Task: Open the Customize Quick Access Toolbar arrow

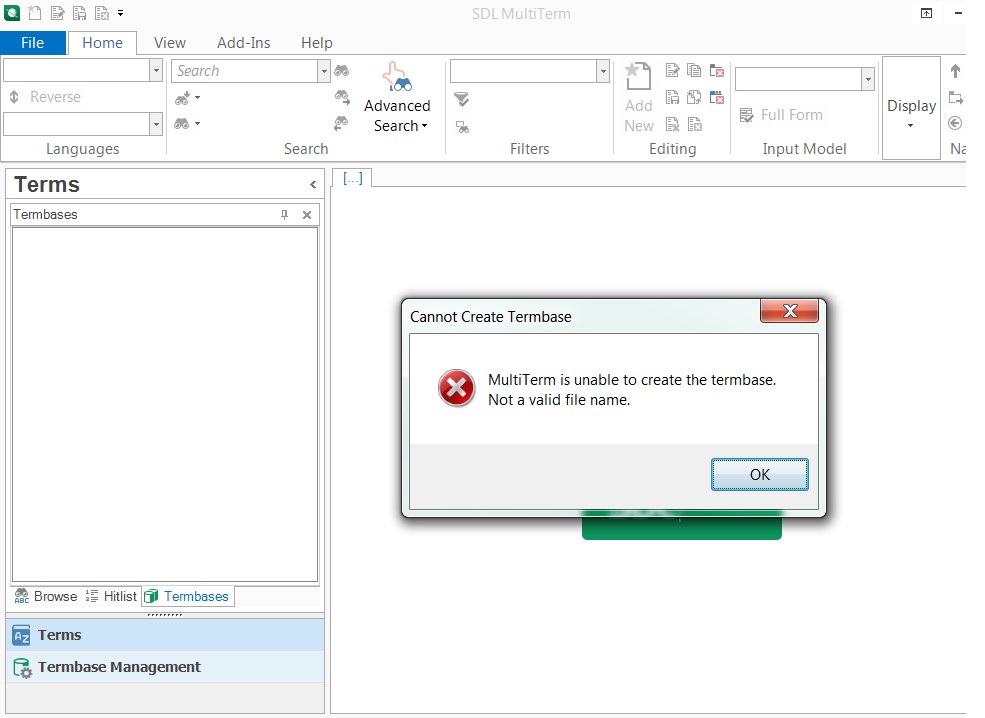Action: click(121, 13)
